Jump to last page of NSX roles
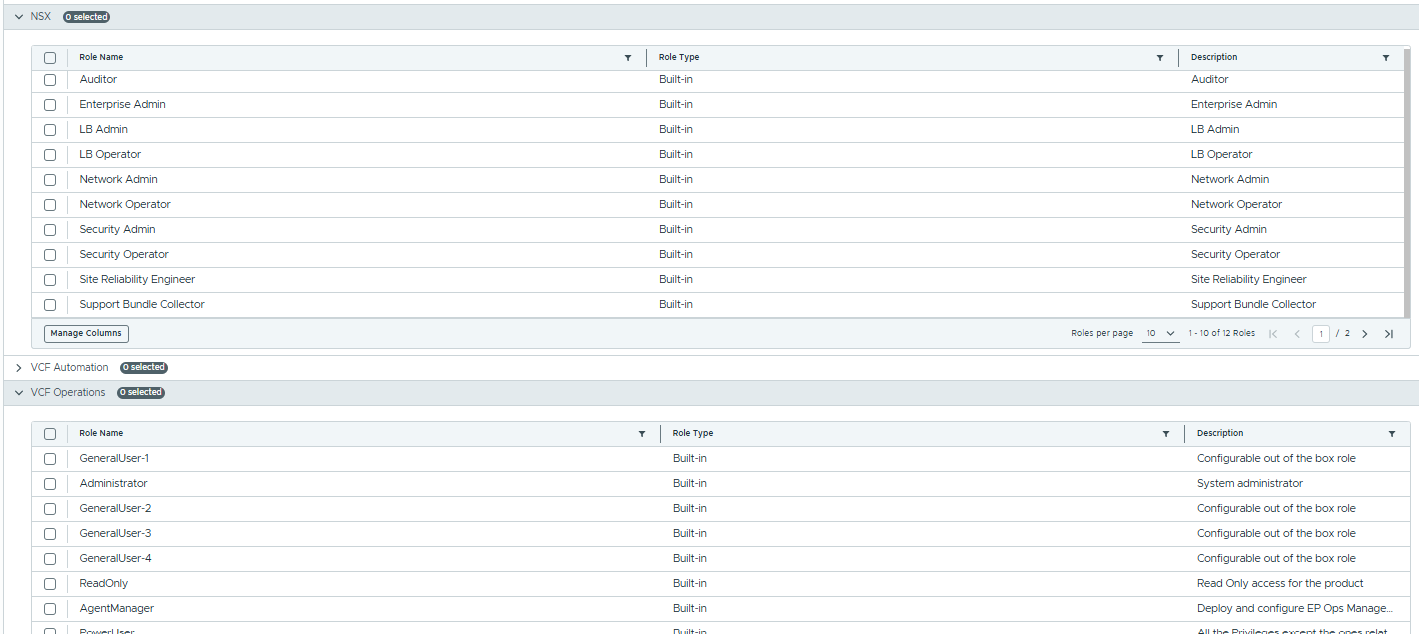The width and height of the screenshot is (1419, 634). [1389, 334]
